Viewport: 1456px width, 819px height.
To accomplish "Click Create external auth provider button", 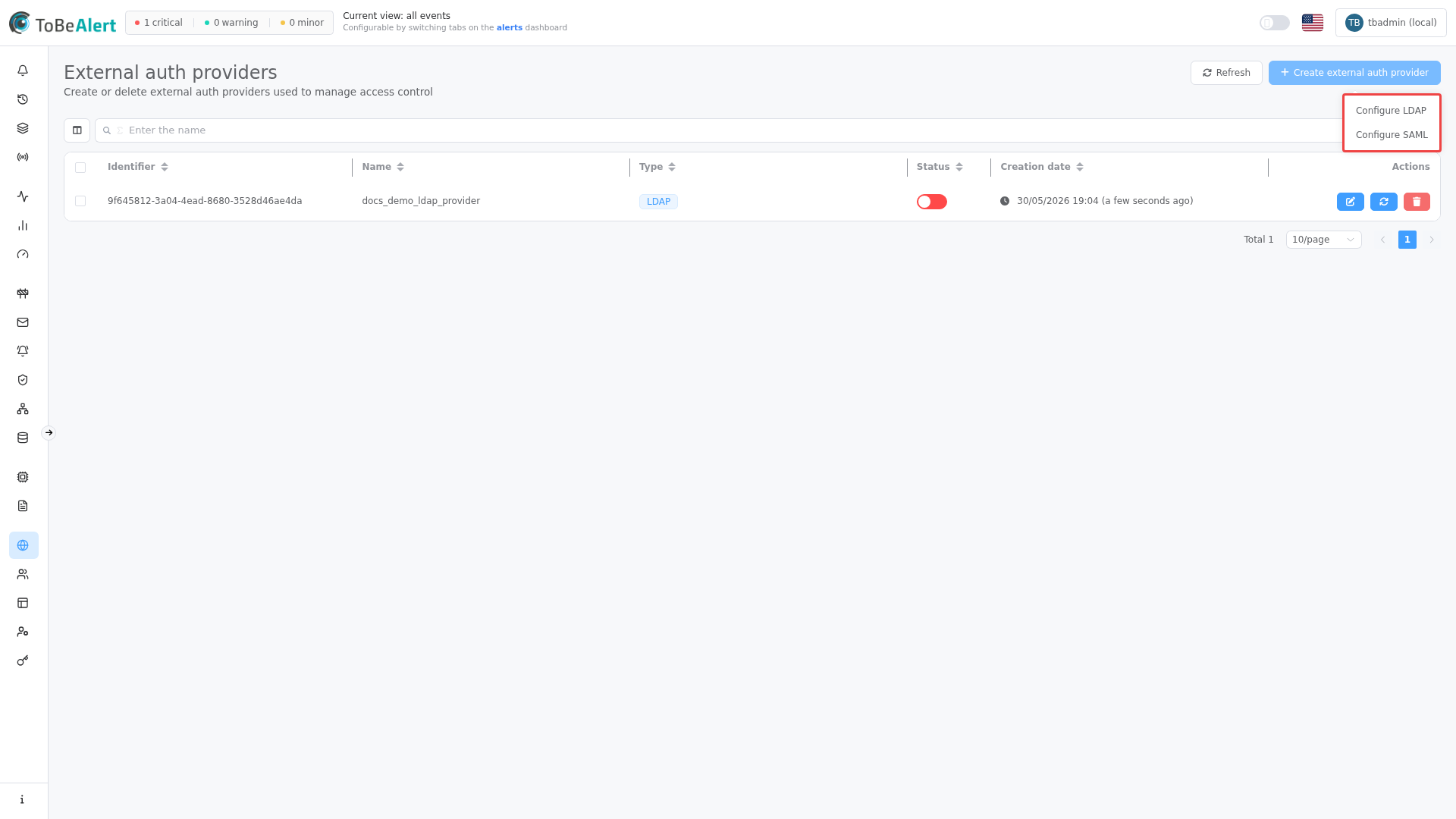I will click(x=1354, y=73).
